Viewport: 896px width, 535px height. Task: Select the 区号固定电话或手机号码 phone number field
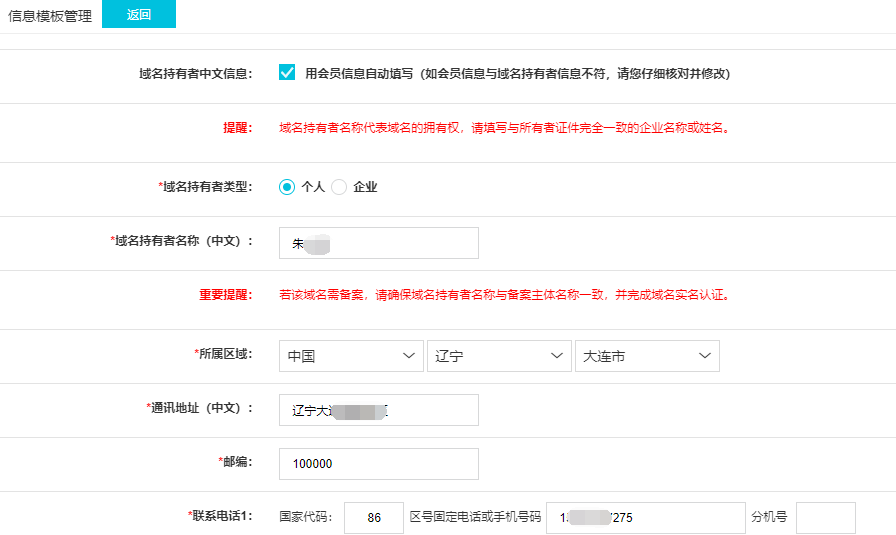point(645,518)
